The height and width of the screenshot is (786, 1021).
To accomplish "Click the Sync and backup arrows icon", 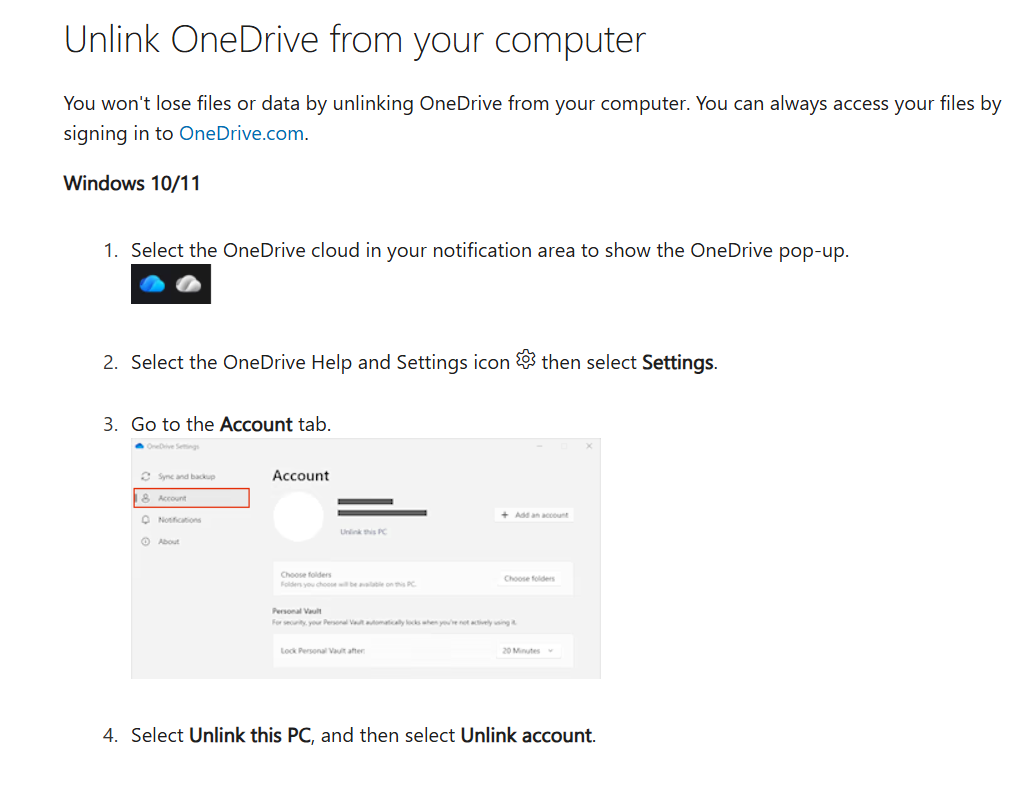I will (146, 476).
